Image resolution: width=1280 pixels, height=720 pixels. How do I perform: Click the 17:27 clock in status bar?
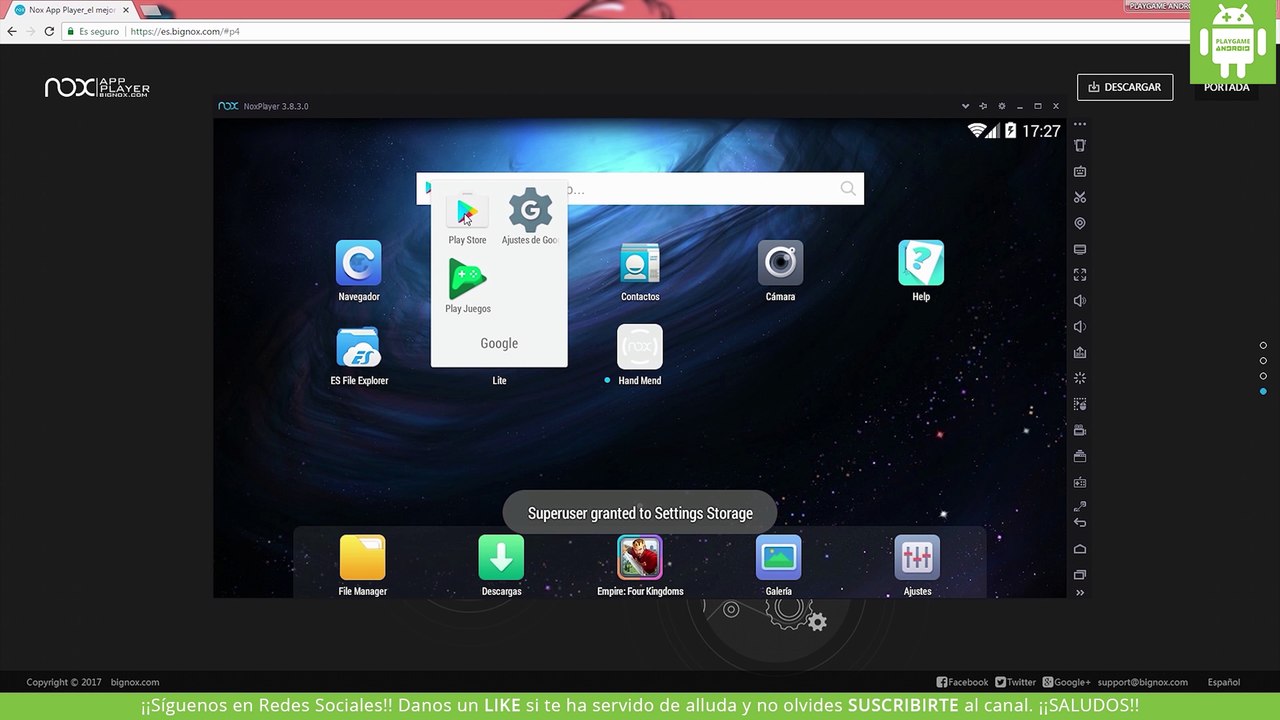(x=1041, y=131)
